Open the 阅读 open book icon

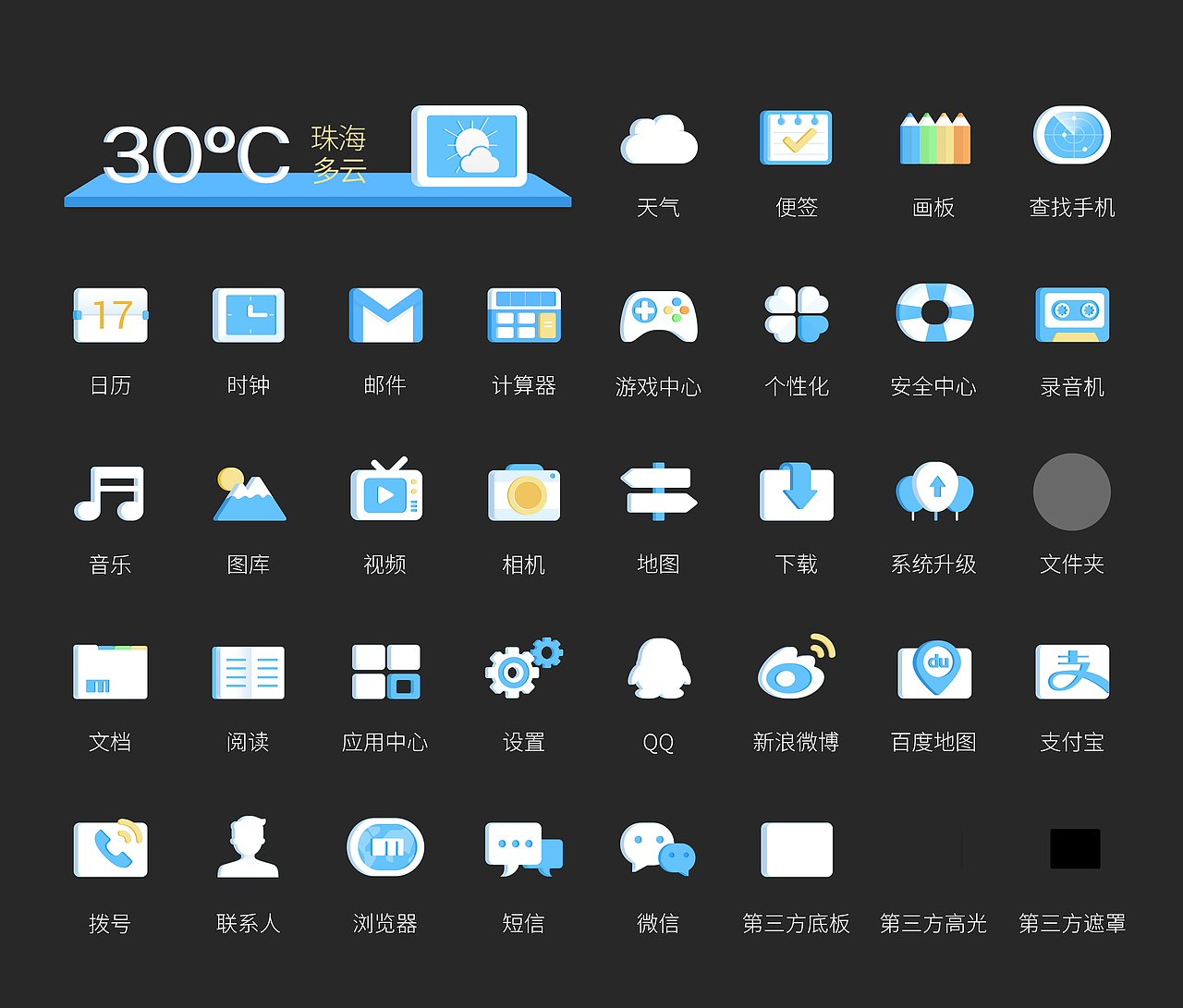[x=249, y=673]
